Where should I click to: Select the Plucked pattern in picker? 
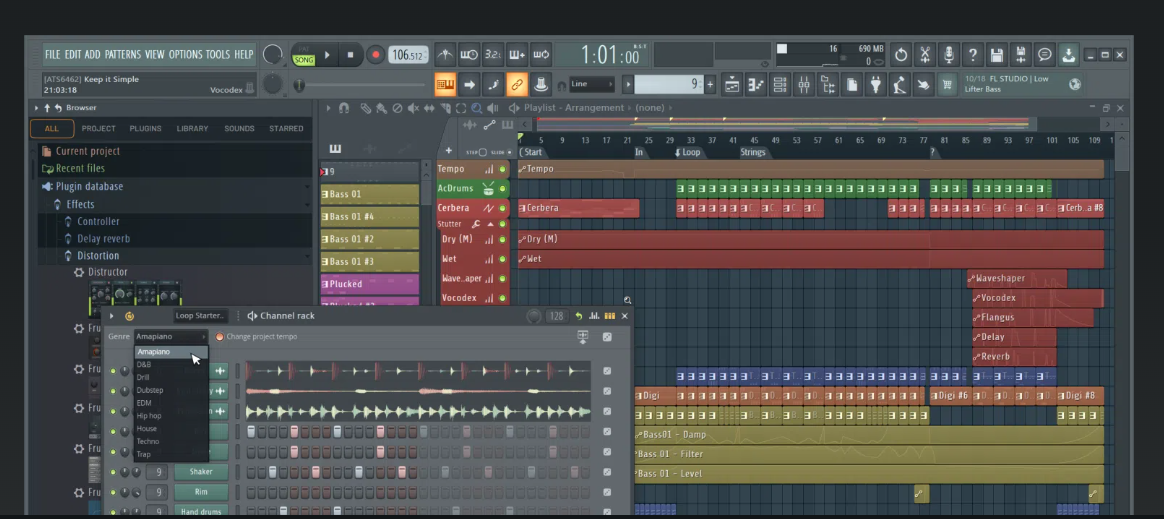pyautogui.click(x=370, y=284)
